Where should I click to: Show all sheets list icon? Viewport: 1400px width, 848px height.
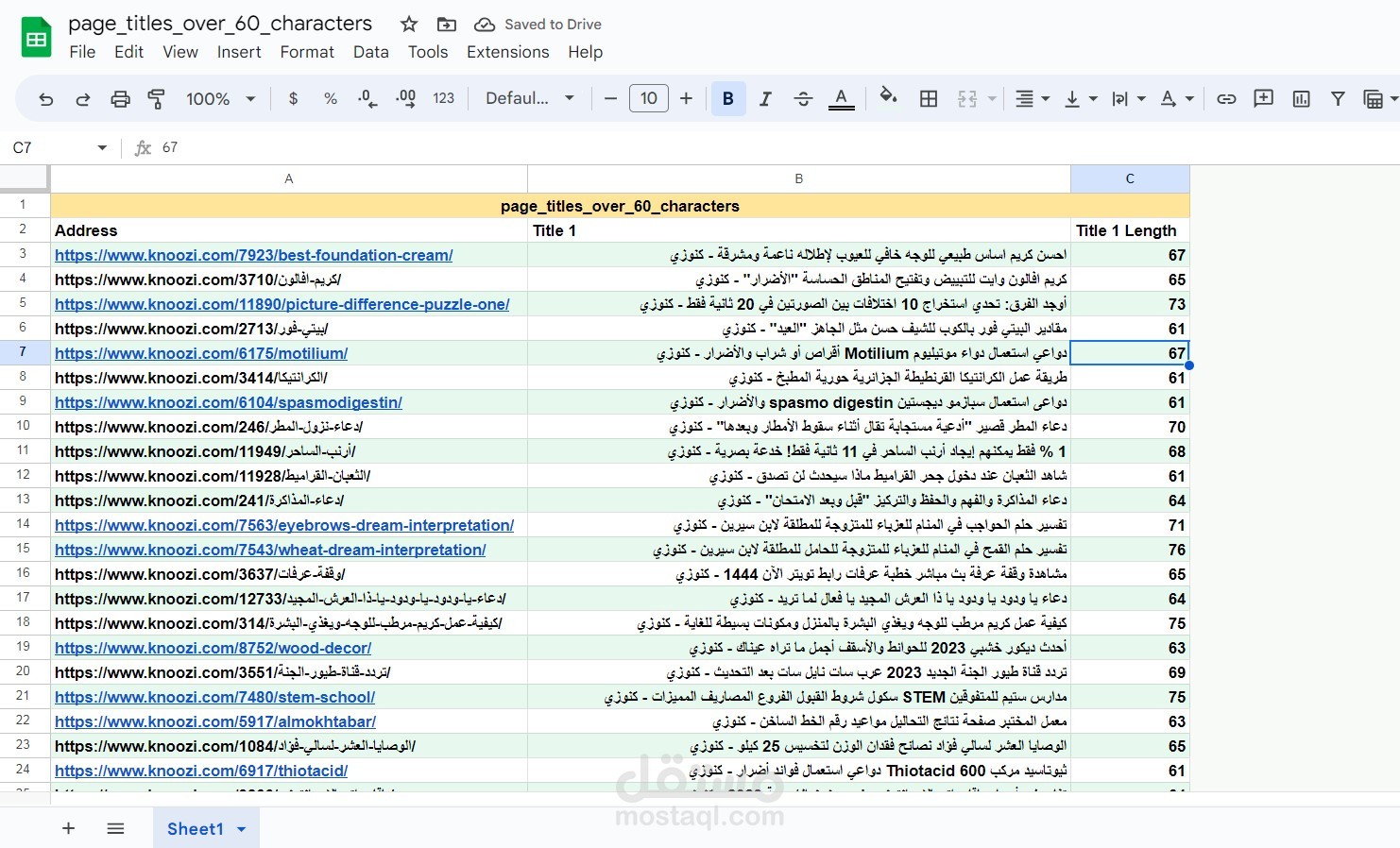[x=115, y=828]
